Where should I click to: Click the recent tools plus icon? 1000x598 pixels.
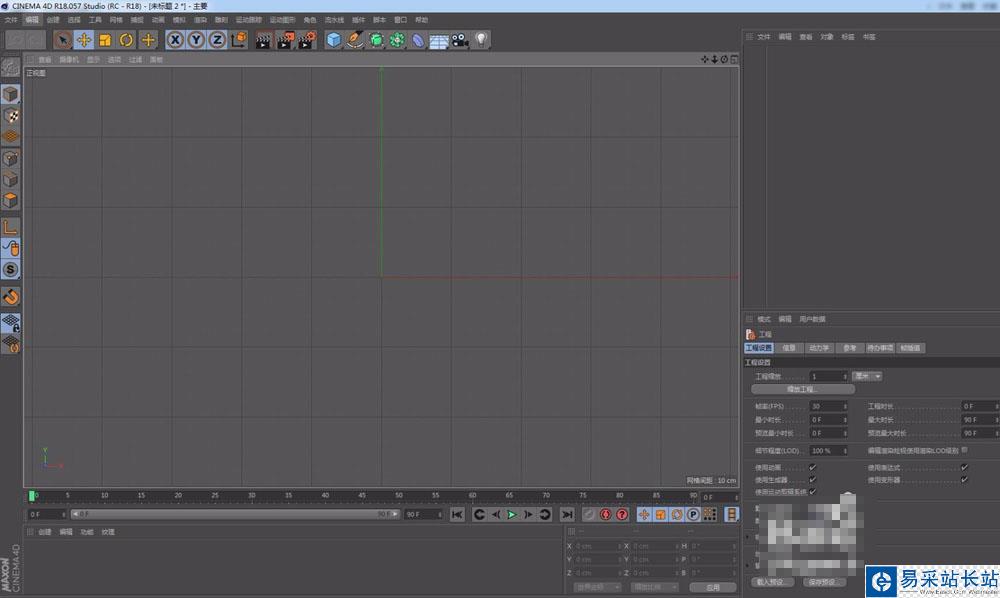pos(148,40)
